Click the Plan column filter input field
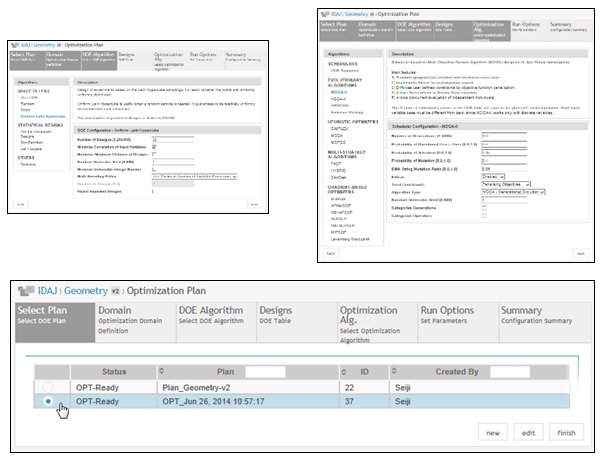The width and height of the screenshot is (600, 460). 265,372
